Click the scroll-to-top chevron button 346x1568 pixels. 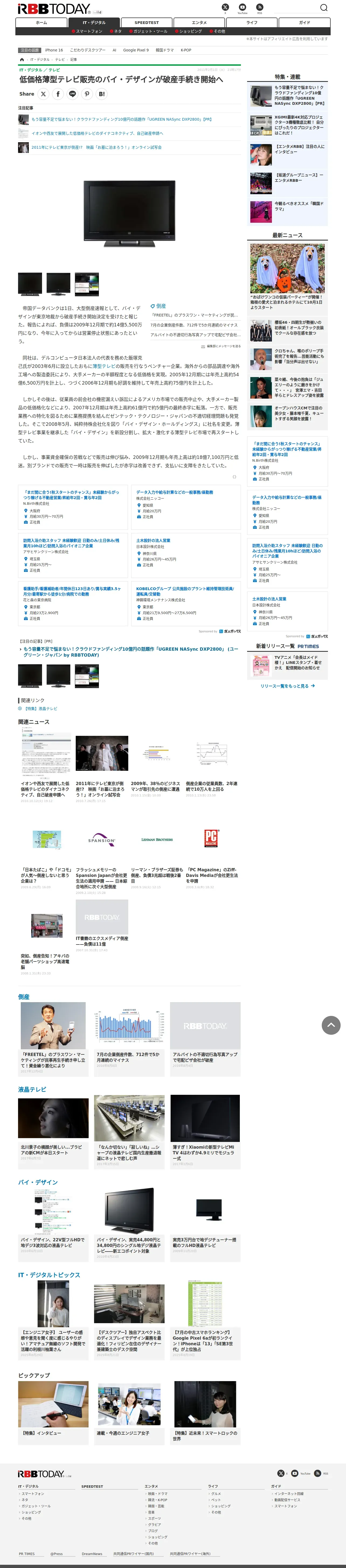tap(331, 1025)
